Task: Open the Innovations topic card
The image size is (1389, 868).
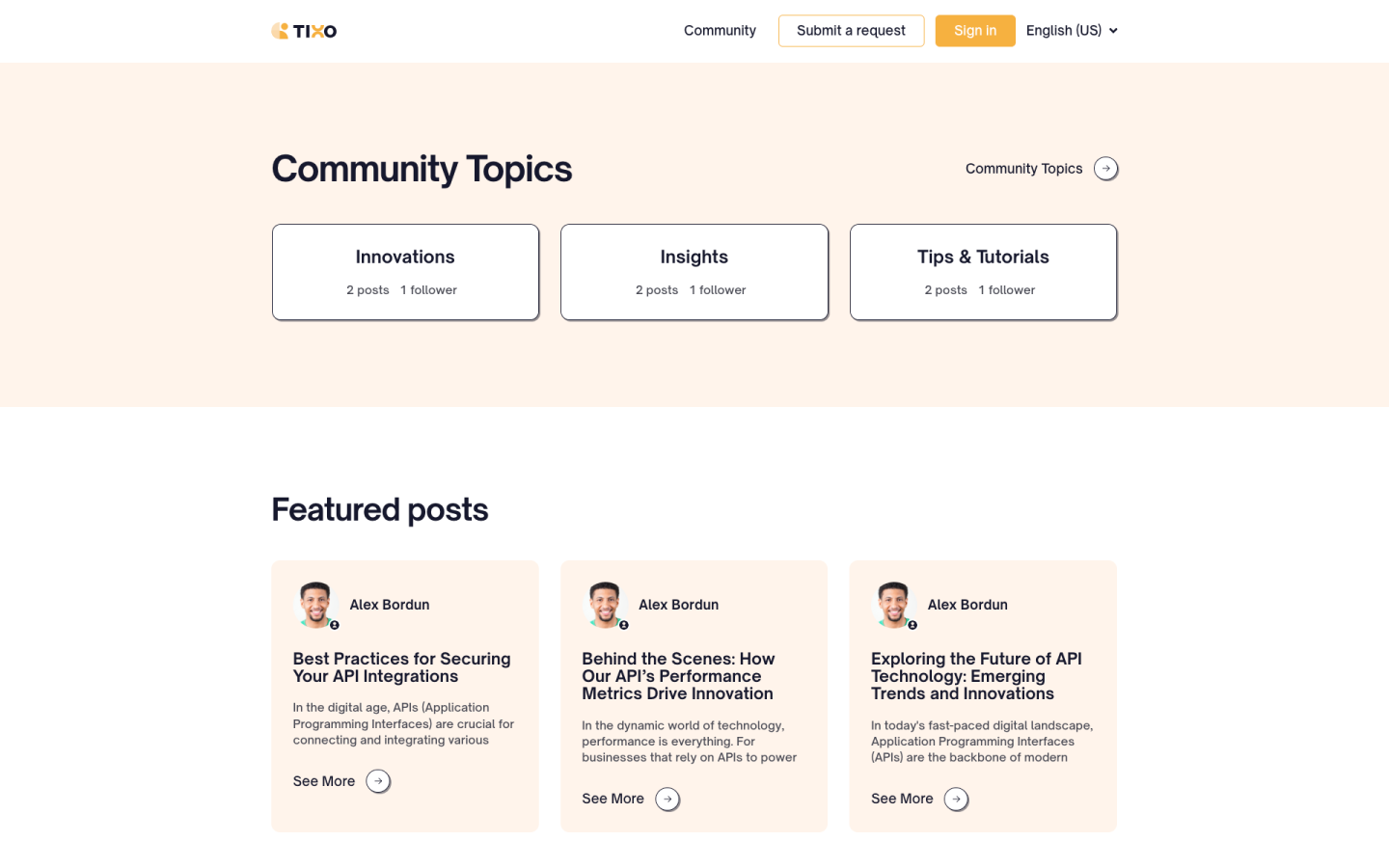Action: coord(405,271)
